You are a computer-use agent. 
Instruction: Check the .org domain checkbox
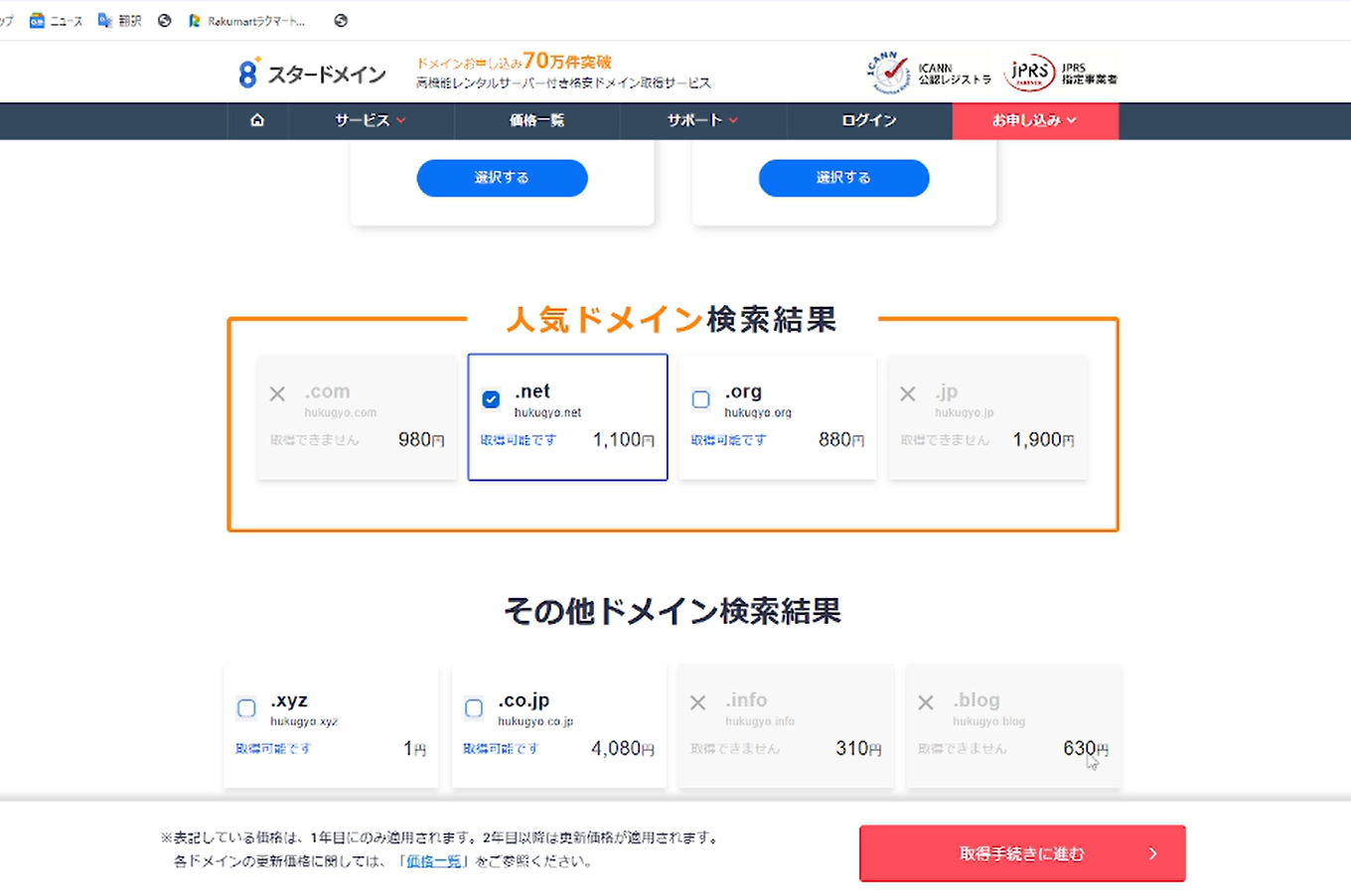pos(701,399)
